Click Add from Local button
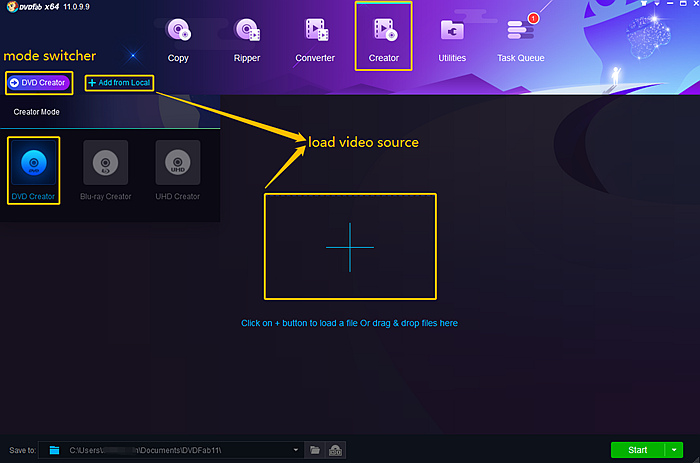 click(119, 83)
